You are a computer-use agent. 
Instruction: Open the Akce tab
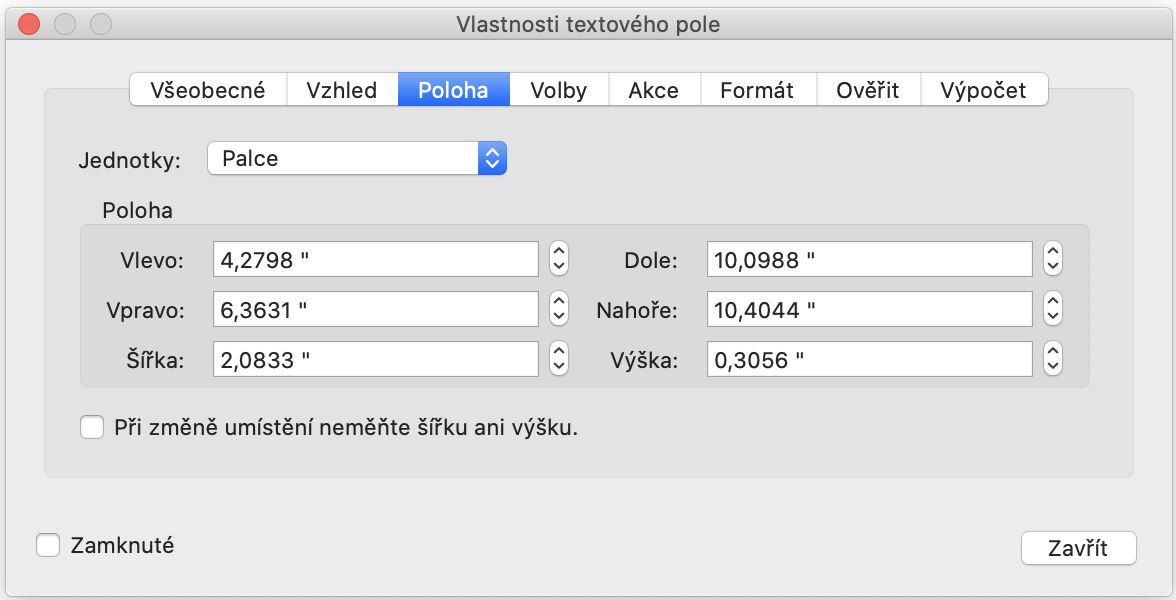click(x=654, y=89)
